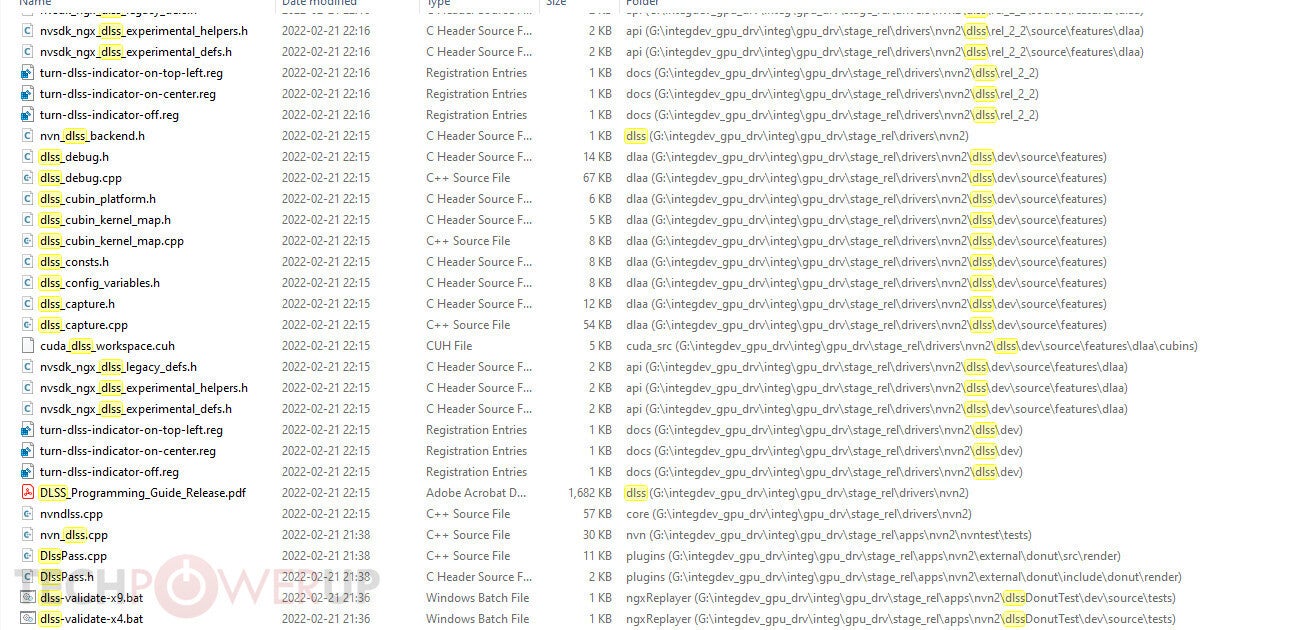Click registry icon of turn-dlss-indicator-on-center.reg in rel_2_2
Screen dimensions: 1316x630
(x=28, y=94)
